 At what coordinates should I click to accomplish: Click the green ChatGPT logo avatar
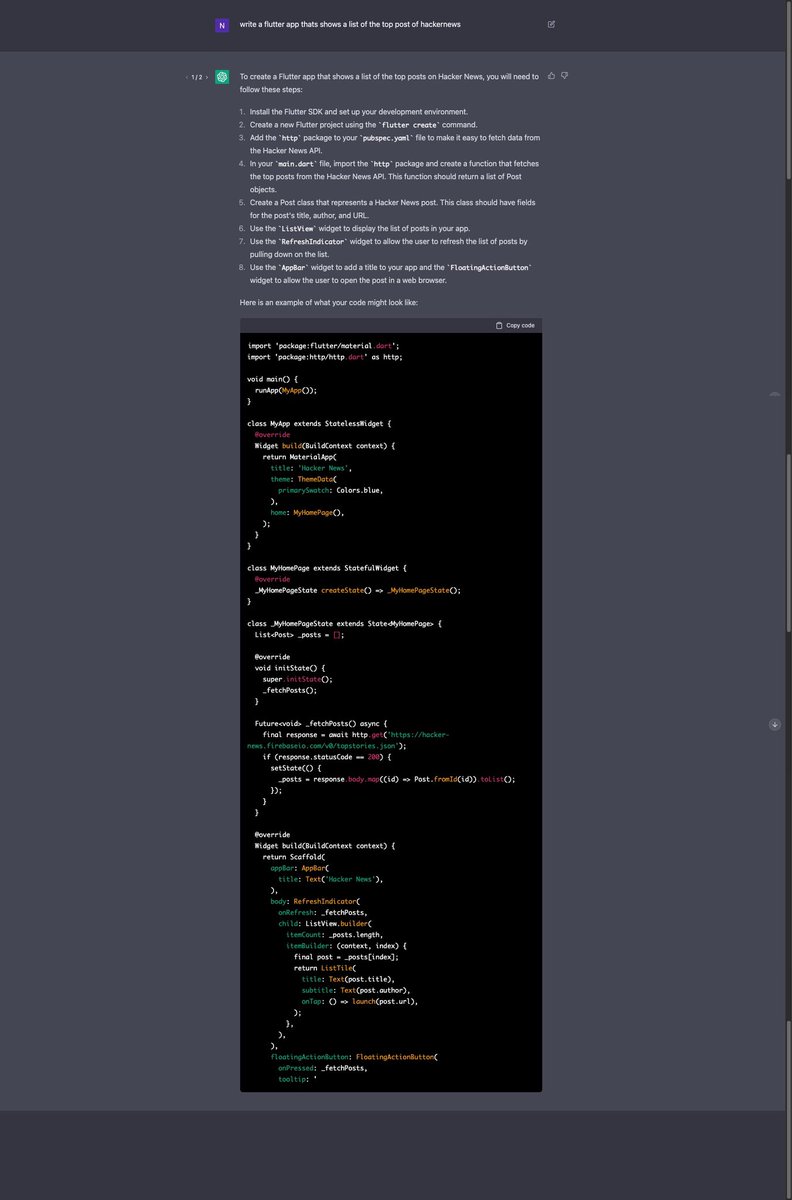(222, 77)
